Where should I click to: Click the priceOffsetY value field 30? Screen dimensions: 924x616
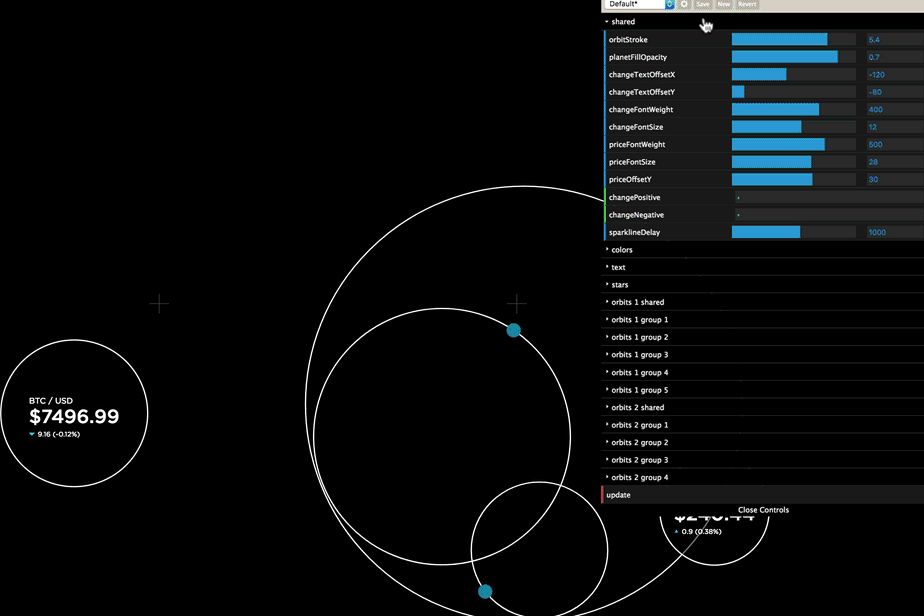895,180
